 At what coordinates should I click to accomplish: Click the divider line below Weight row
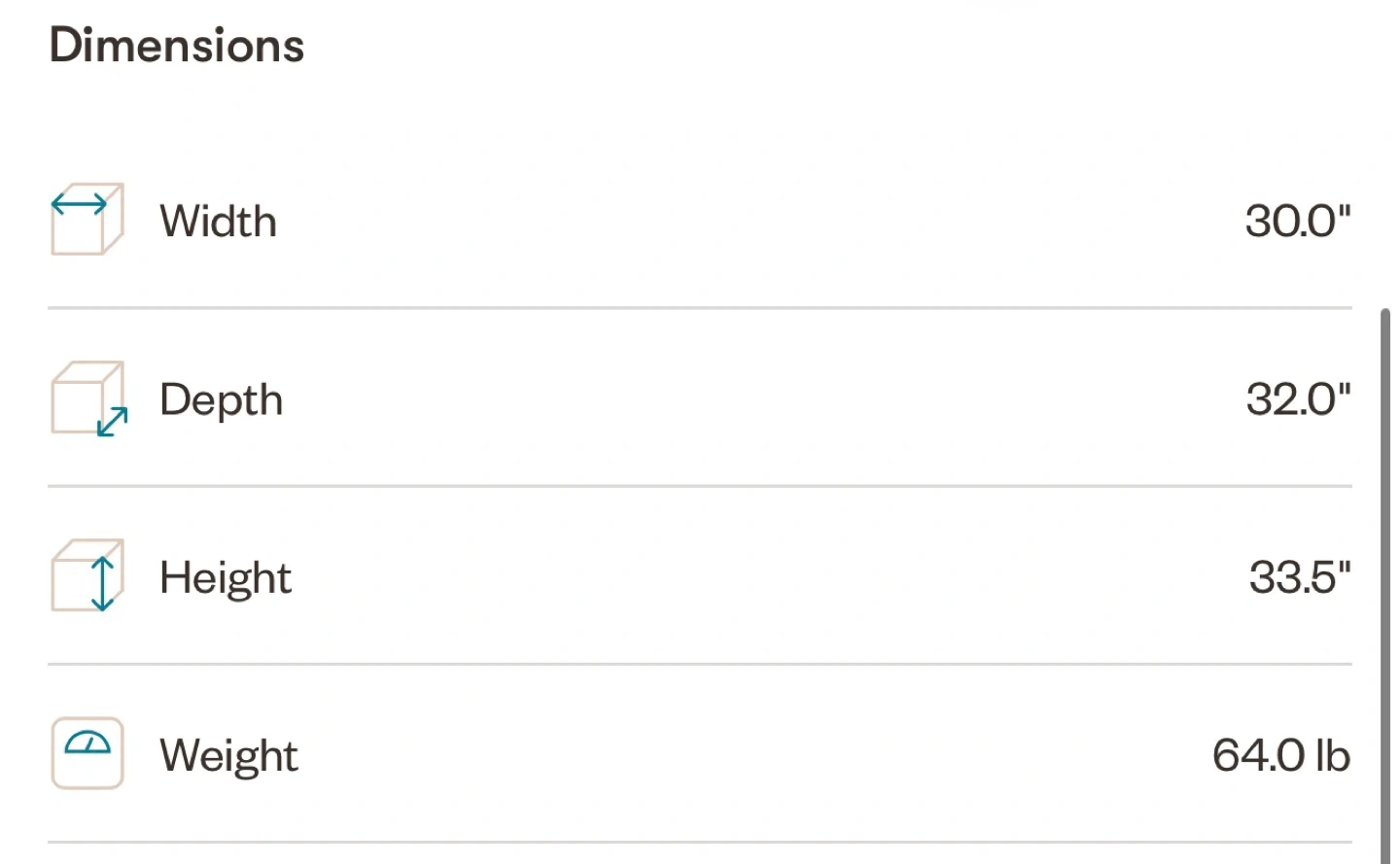[x=700, y=842]
